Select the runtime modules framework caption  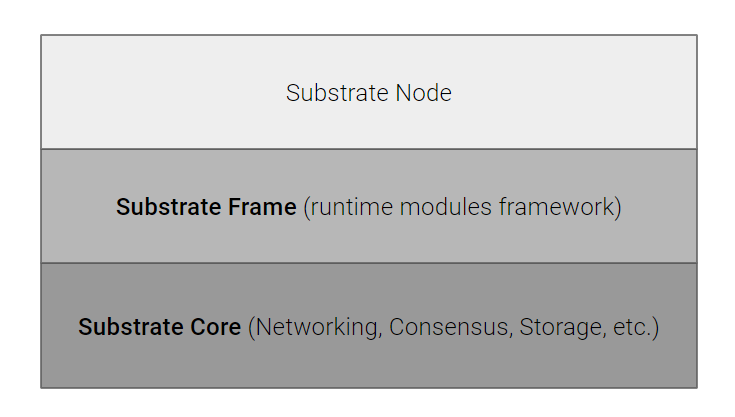click(x=463, y=207)
